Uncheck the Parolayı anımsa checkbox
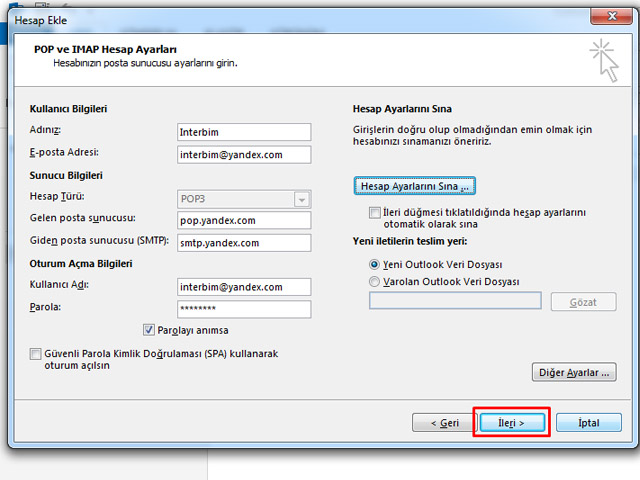 pos(150,329)
